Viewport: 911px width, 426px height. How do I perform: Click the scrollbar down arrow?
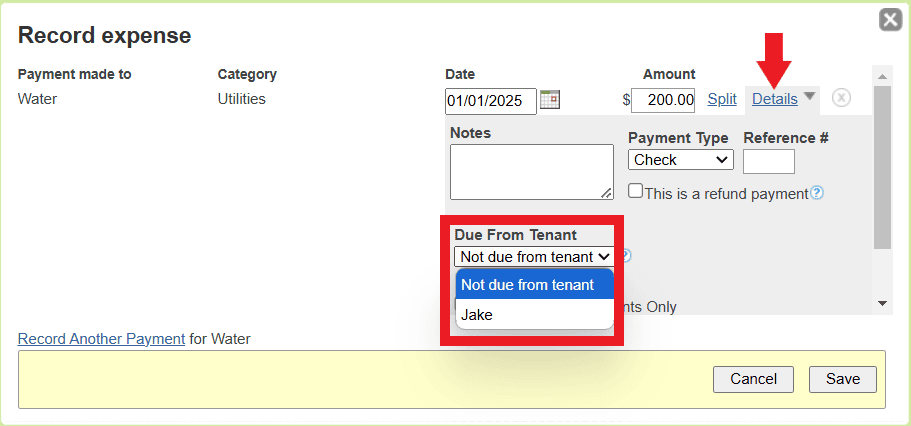click(x=882, y=303)
